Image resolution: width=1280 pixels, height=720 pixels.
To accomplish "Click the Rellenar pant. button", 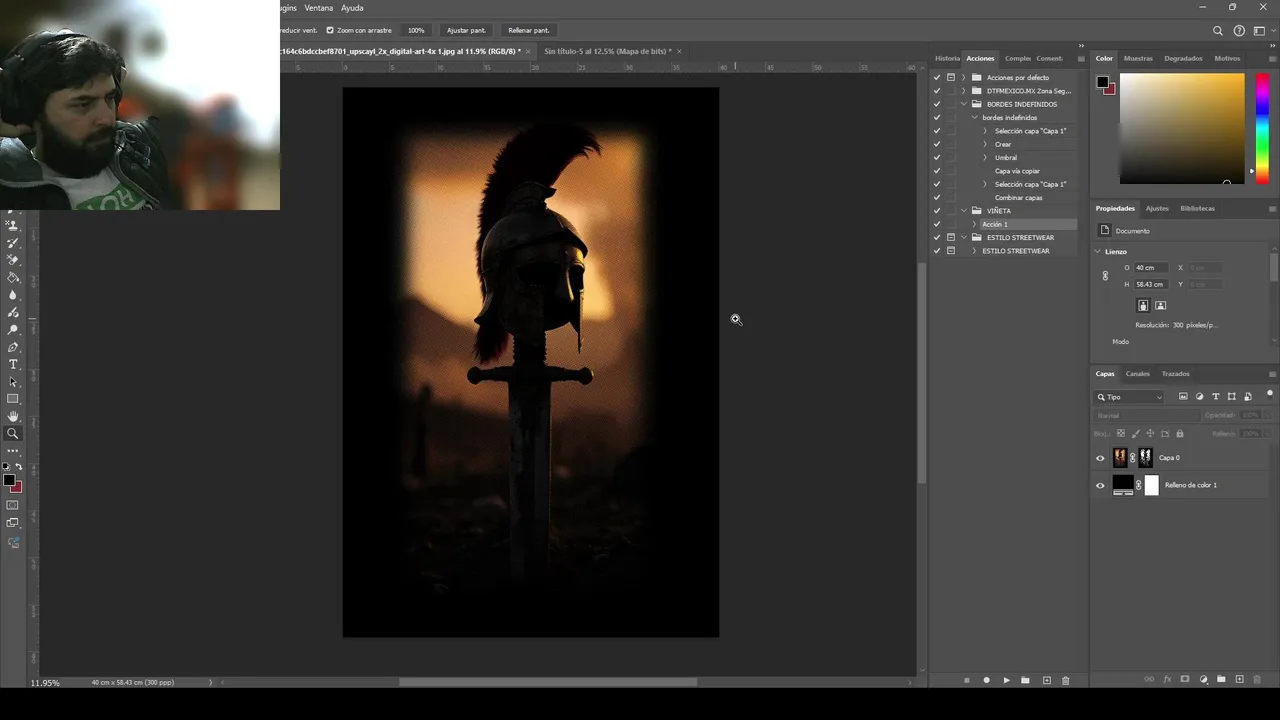I will [x=528, y=30].
